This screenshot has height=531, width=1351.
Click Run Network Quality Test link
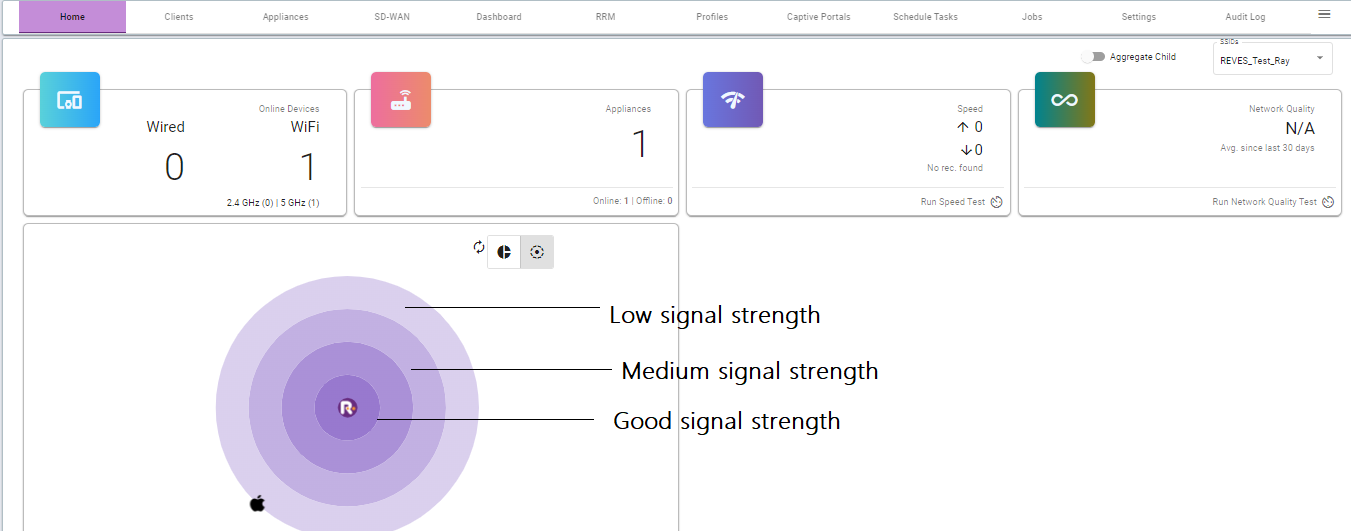point(1264,202)
